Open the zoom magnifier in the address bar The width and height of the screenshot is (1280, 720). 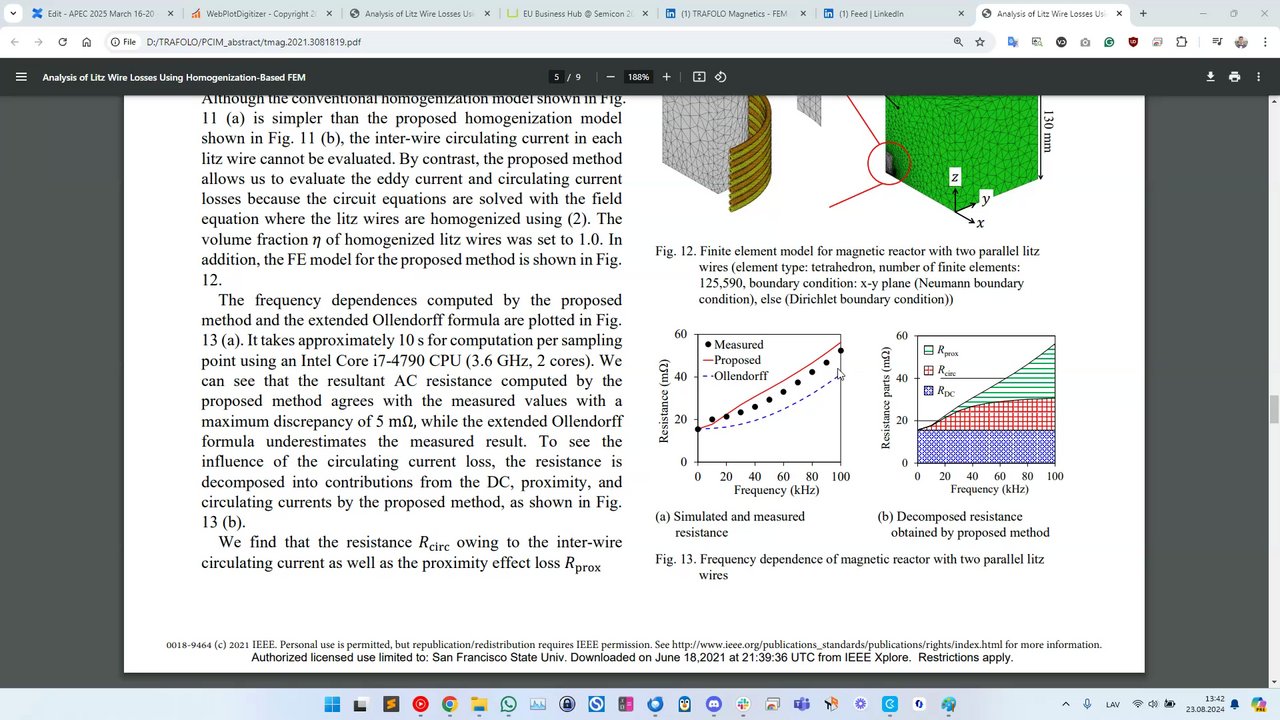pos(958,42)
